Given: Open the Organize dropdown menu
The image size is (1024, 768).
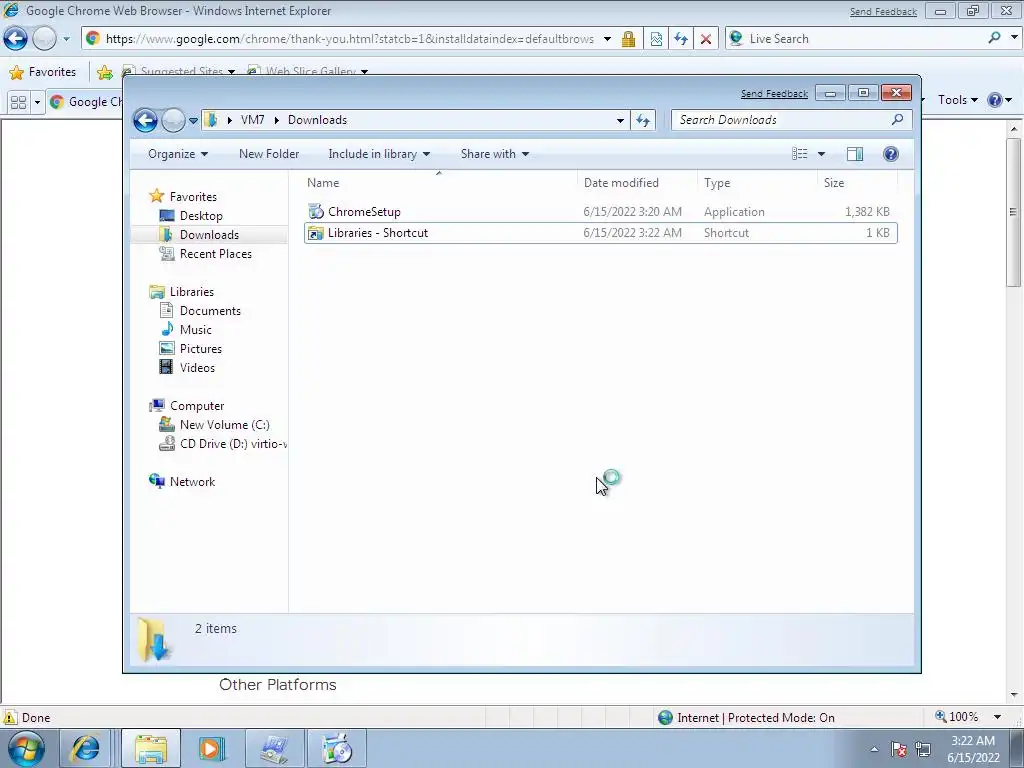Looking at the screenshot, I should pos(178,154).
